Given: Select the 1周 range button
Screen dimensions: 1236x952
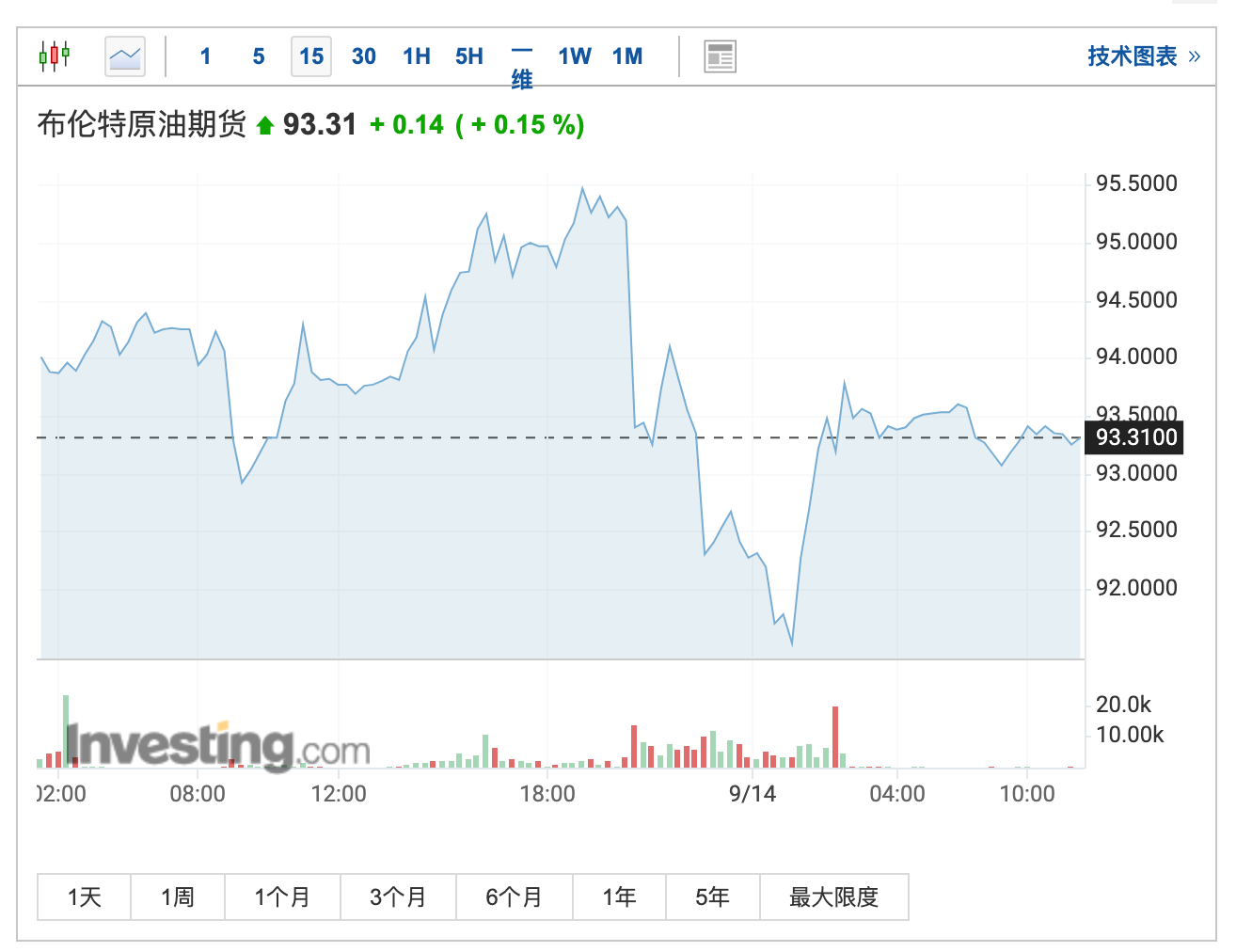Looking at the screenshot, I should point(177,896).
